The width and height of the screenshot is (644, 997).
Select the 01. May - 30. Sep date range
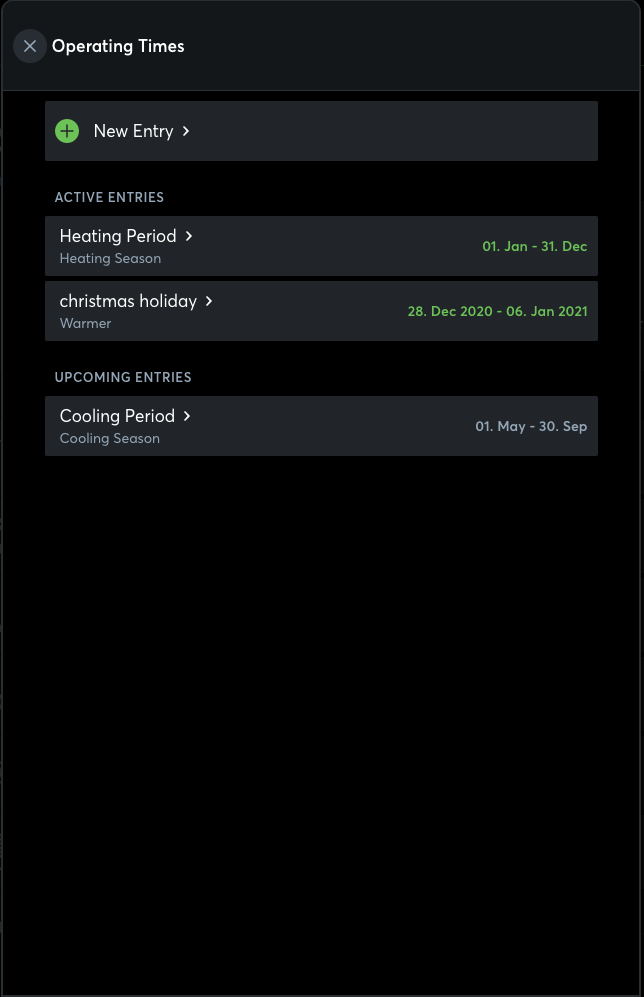point(530,426)
